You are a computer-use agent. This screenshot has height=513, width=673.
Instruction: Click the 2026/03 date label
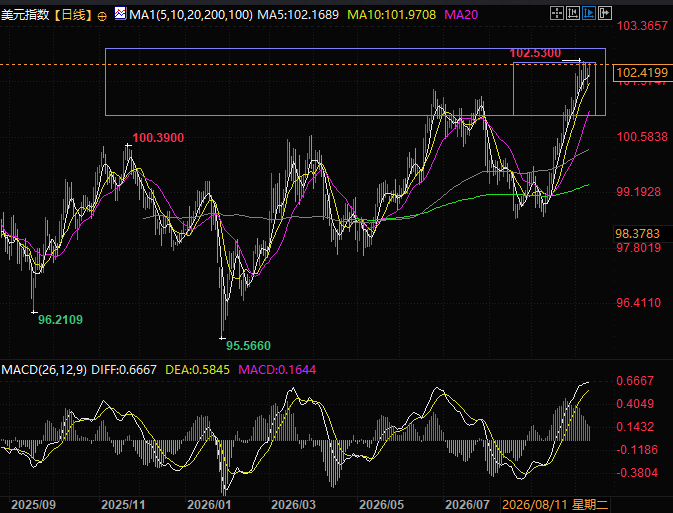(x=294, y=505)
